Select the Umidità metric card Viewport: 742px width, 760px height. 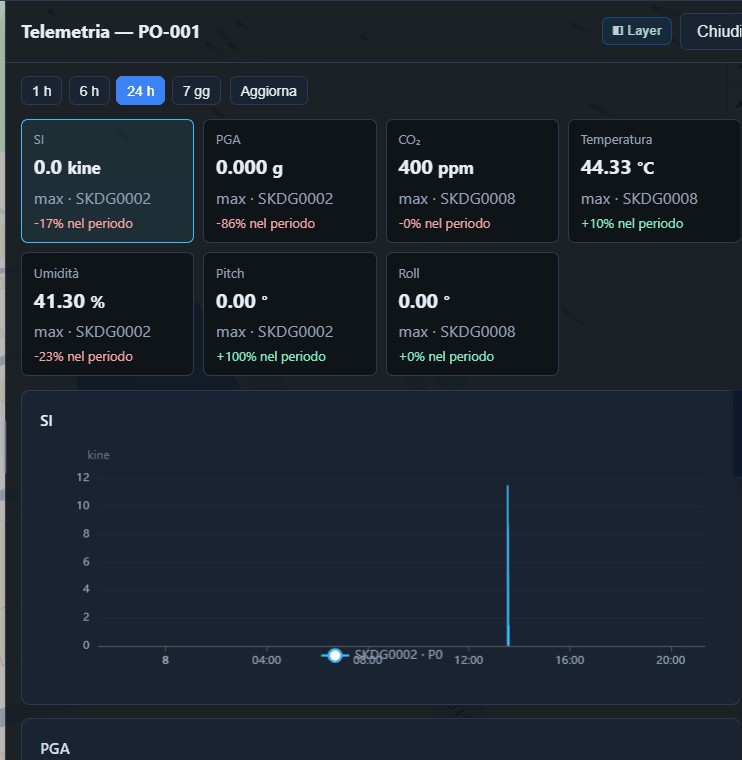108,314
